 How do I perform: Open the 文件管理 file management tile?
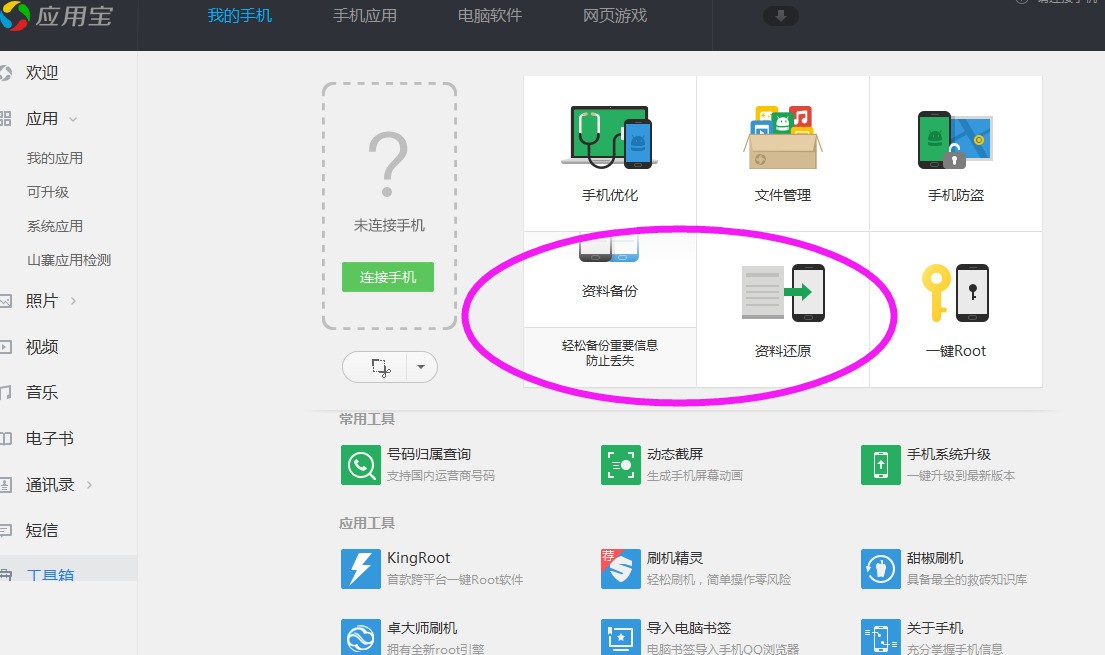click(x=782, y=153)
